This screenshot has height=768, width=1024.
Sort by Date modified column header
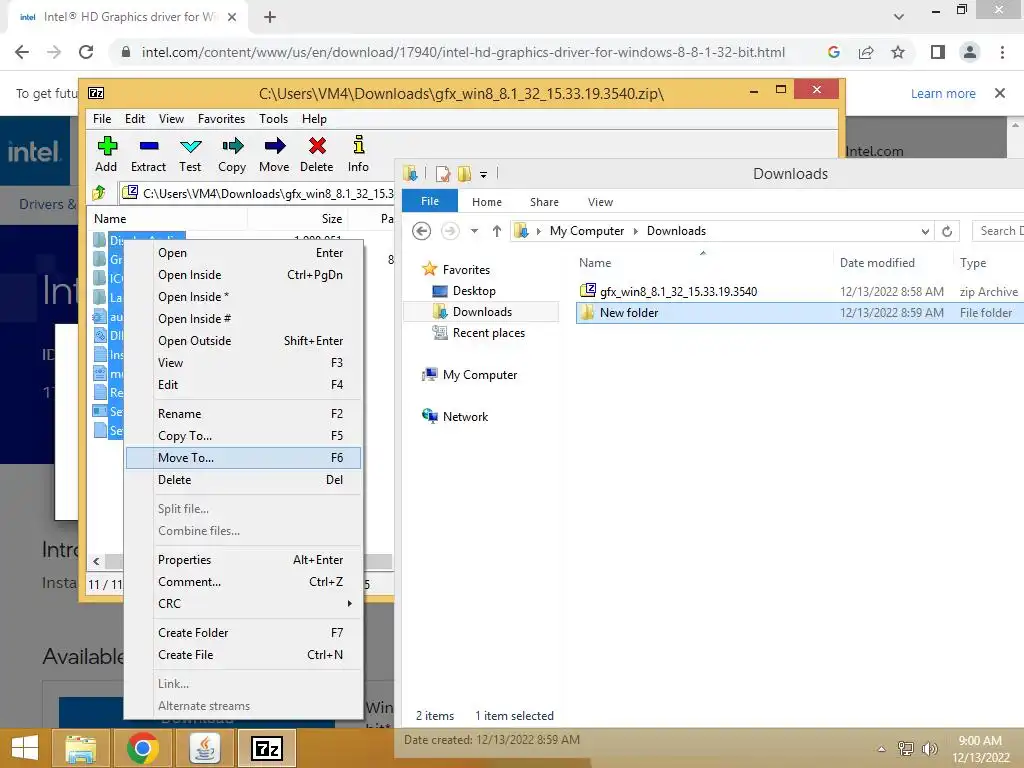tap(877, 263)
